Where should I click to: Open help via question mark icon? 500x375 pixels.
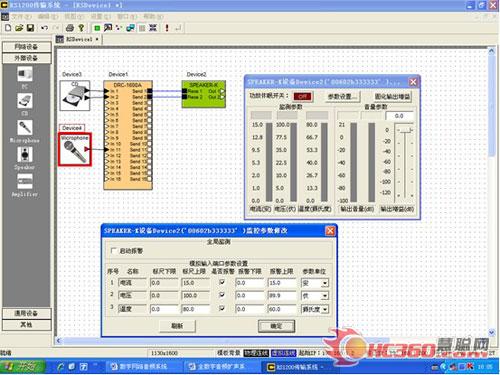(x=81, y=28)
